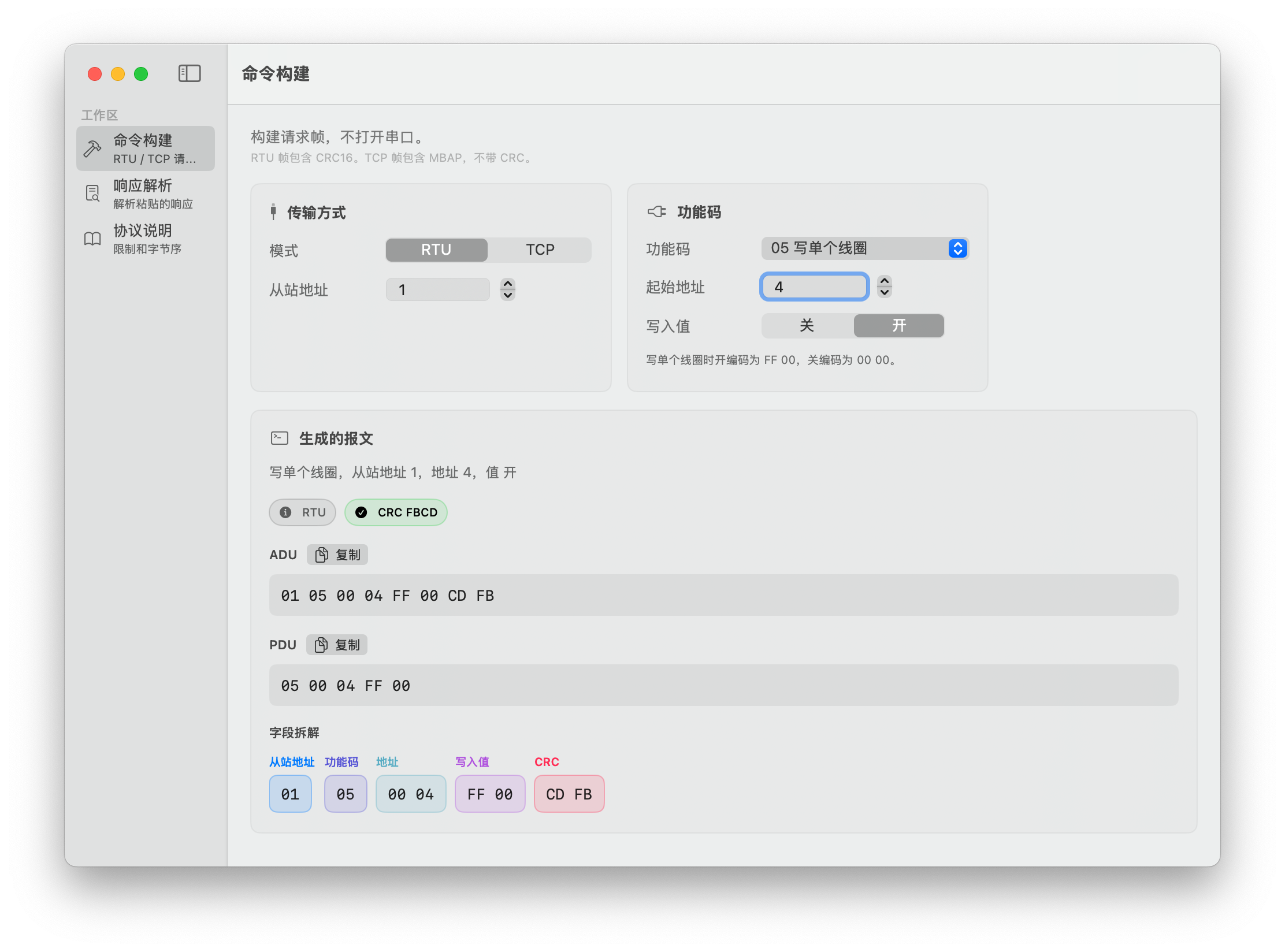Copy the PDU with the 复制 button

point(337,645)
